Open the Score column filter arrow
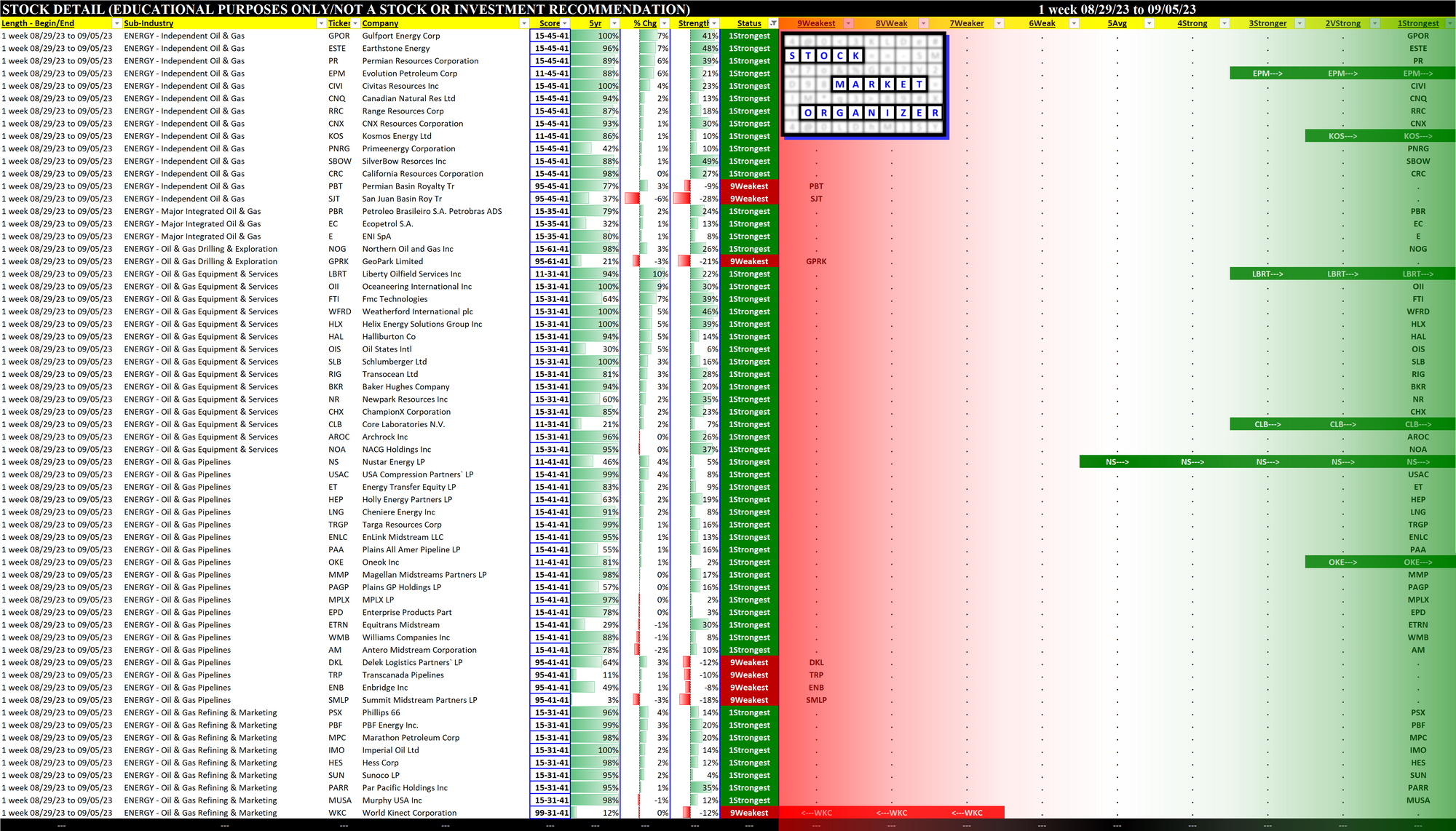The width and height of the screenshot is (1456, 831). pos(565,23)
